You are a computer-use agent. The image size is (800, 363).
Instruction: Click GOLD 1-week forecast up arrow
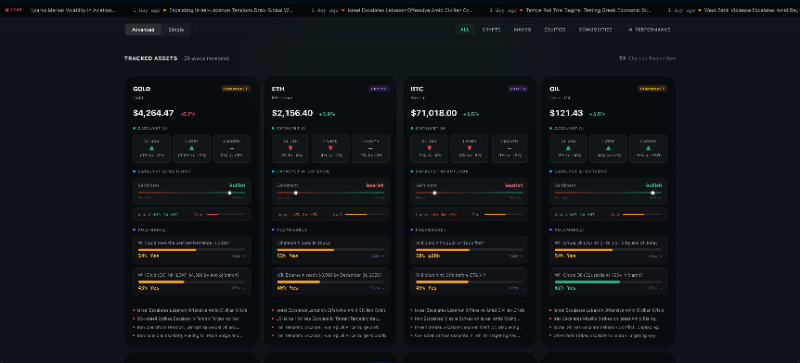pyautogui.click(x=192, y=148)
